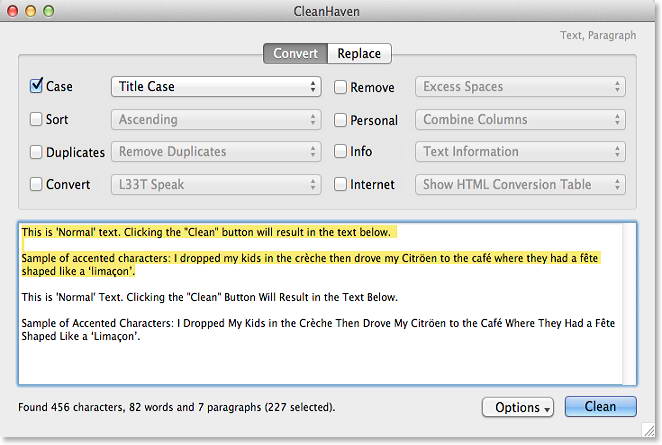Click the line "This is 'Normal' Text. Clicking"

coord(209,297)
